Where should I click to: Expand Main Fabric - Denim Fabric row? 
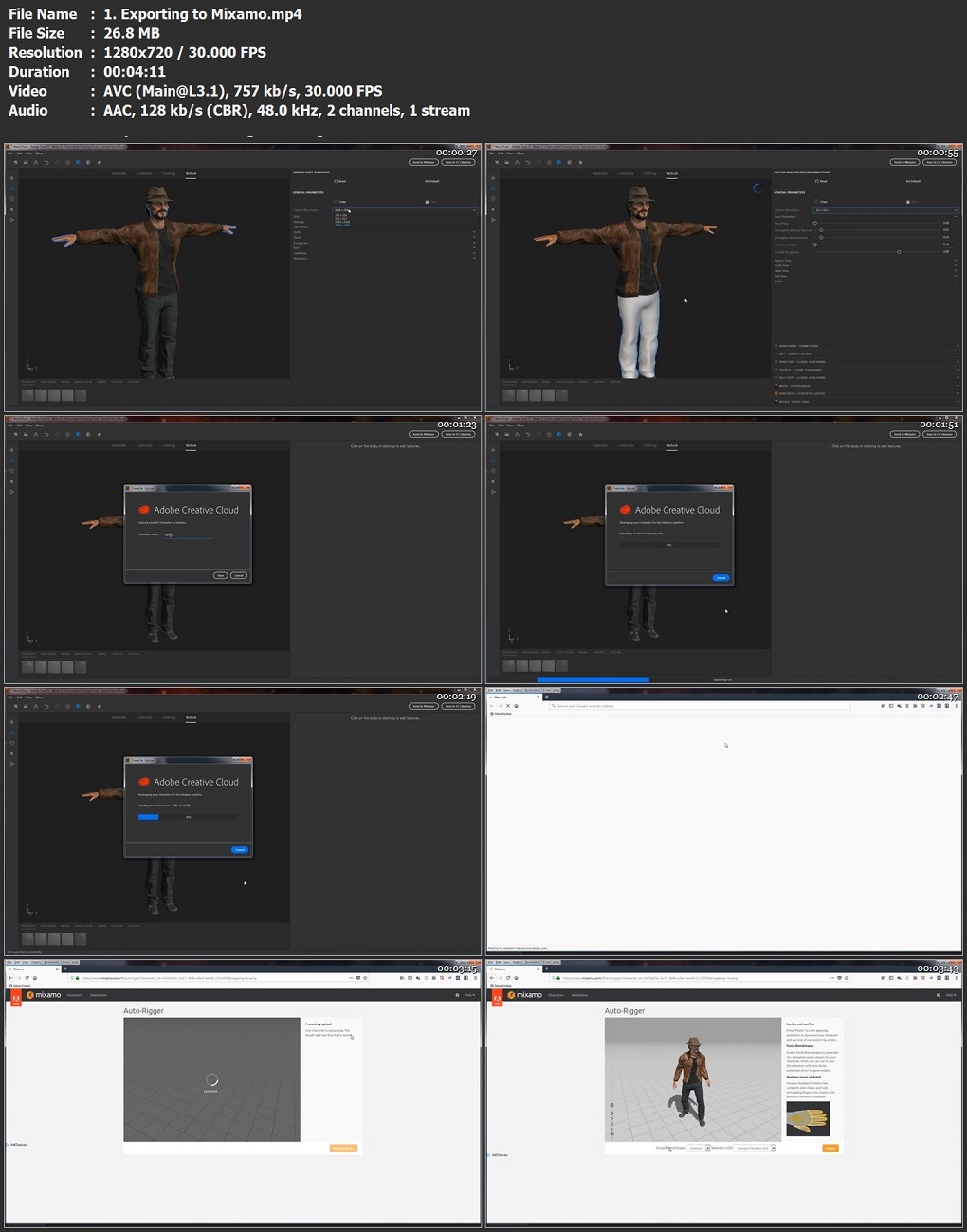[866, 346]
